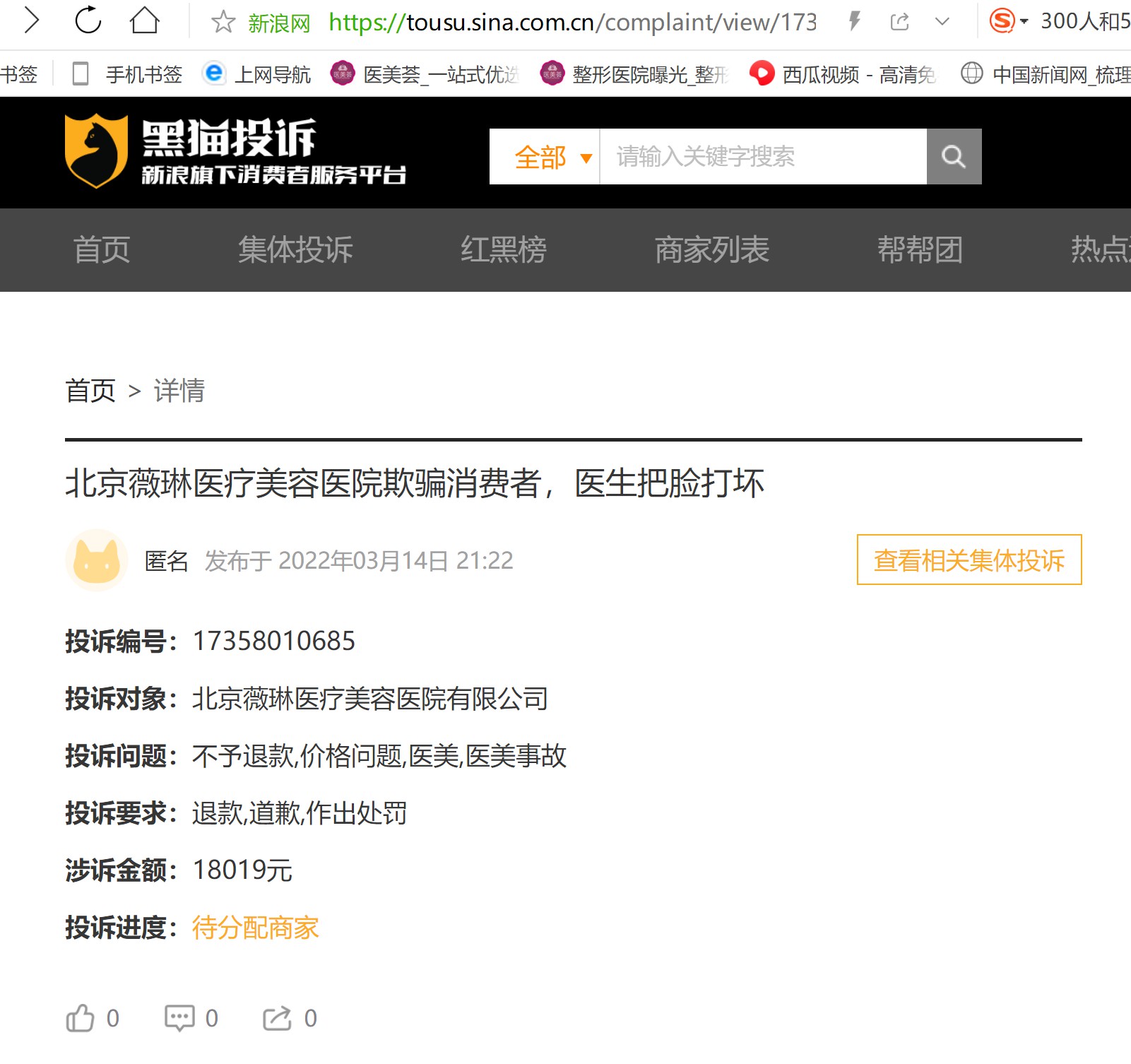Click the share icon in address bar
The width and height of the screenshot is (1131, 1064).
[x=899, y=22]
